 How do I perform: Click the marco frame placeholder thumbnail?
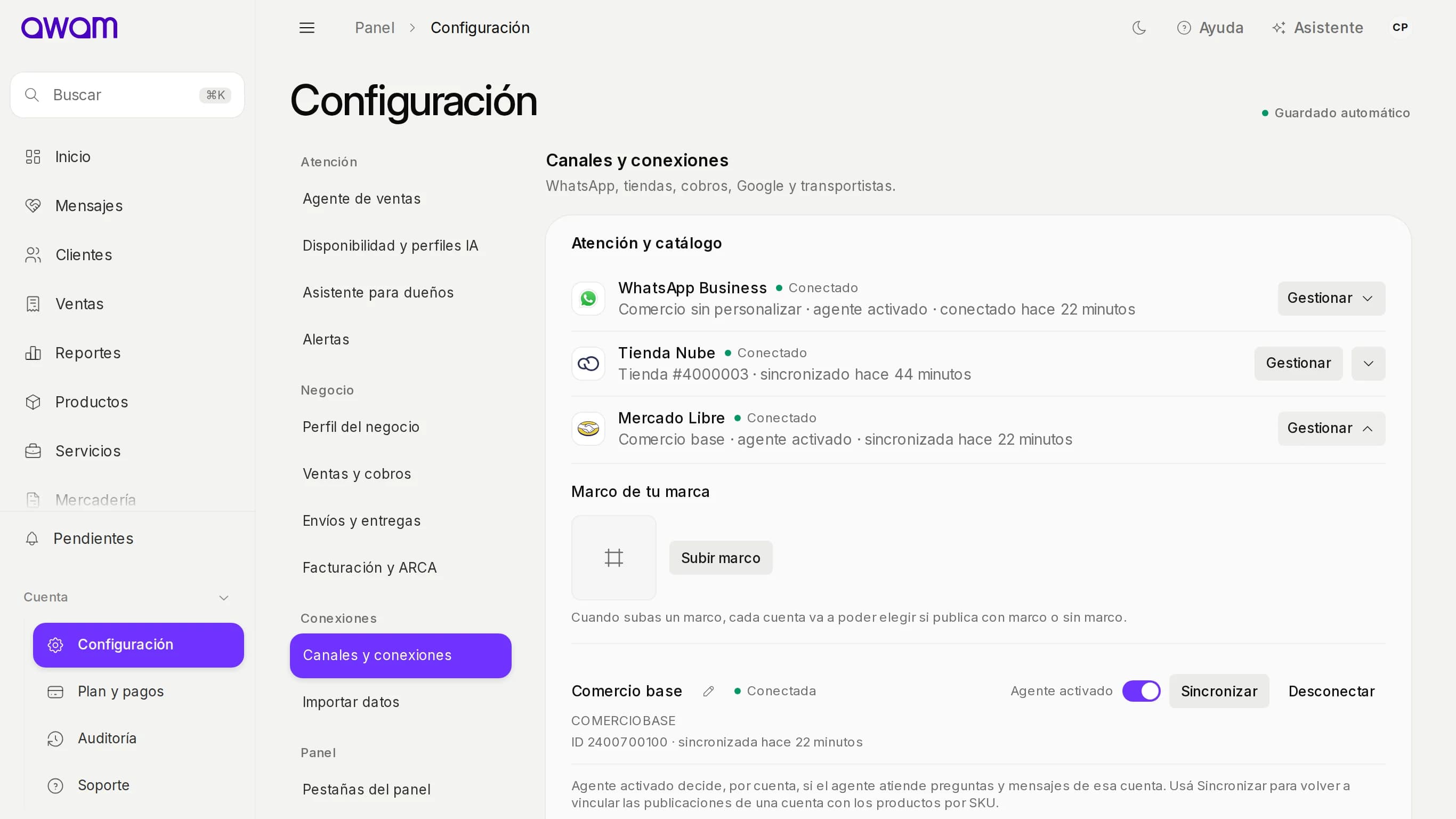[613, 558]
